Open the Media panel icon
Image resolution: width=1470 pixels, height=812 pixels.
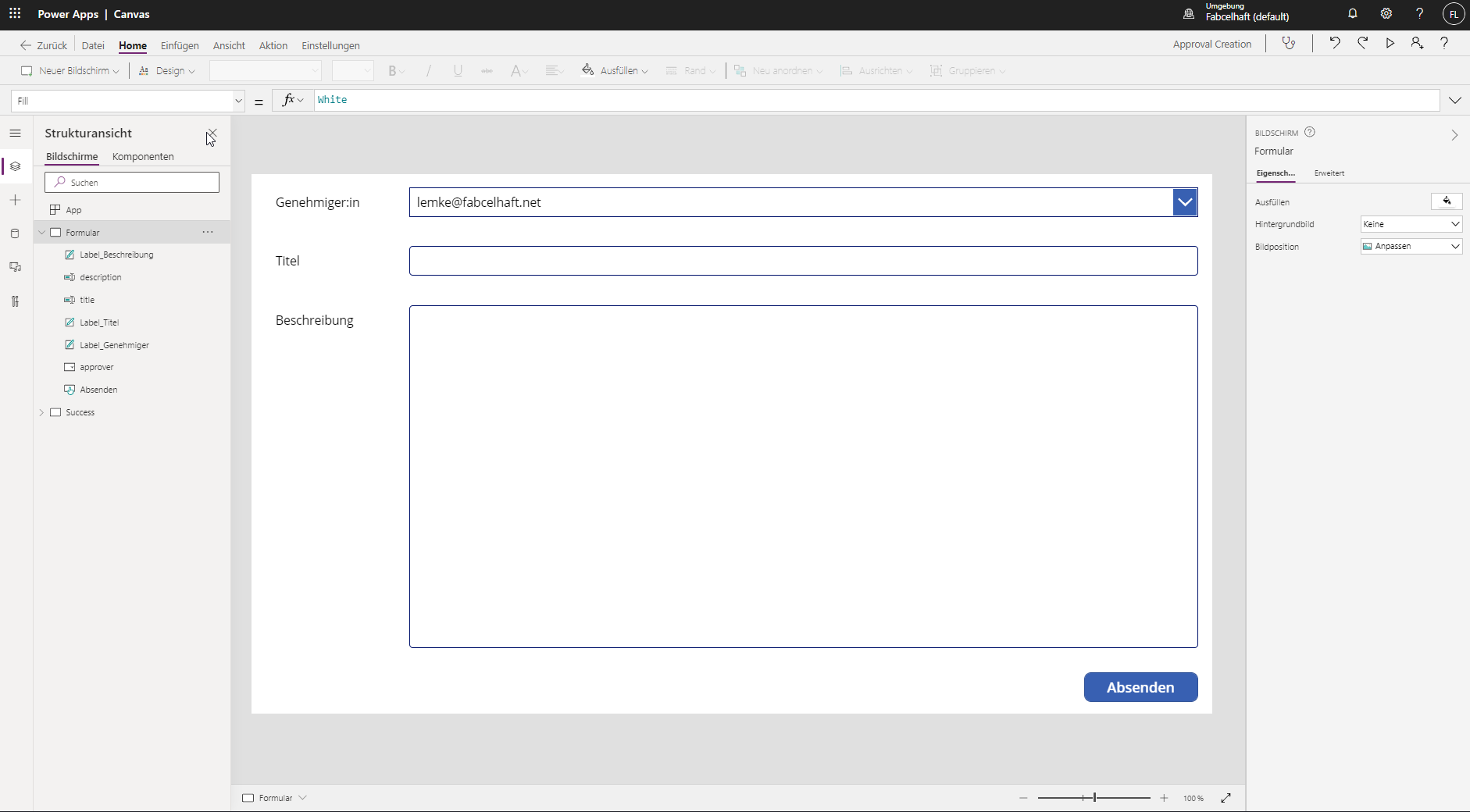click(15, 267)
